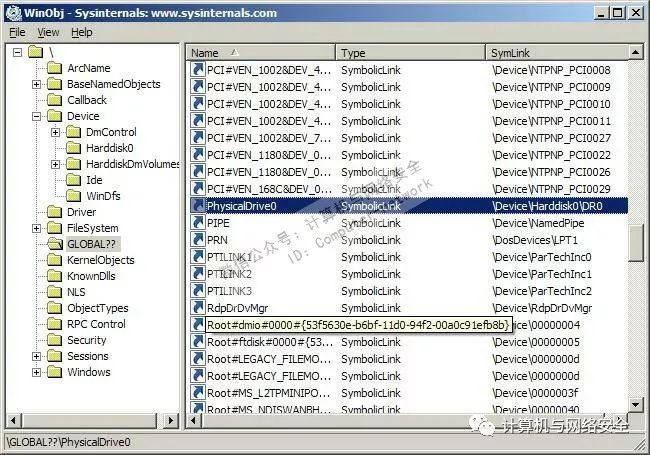Viewport: 650px width, 455px height.
Task: Select the DmControl tree item
Action: click(x=111, y=132)
